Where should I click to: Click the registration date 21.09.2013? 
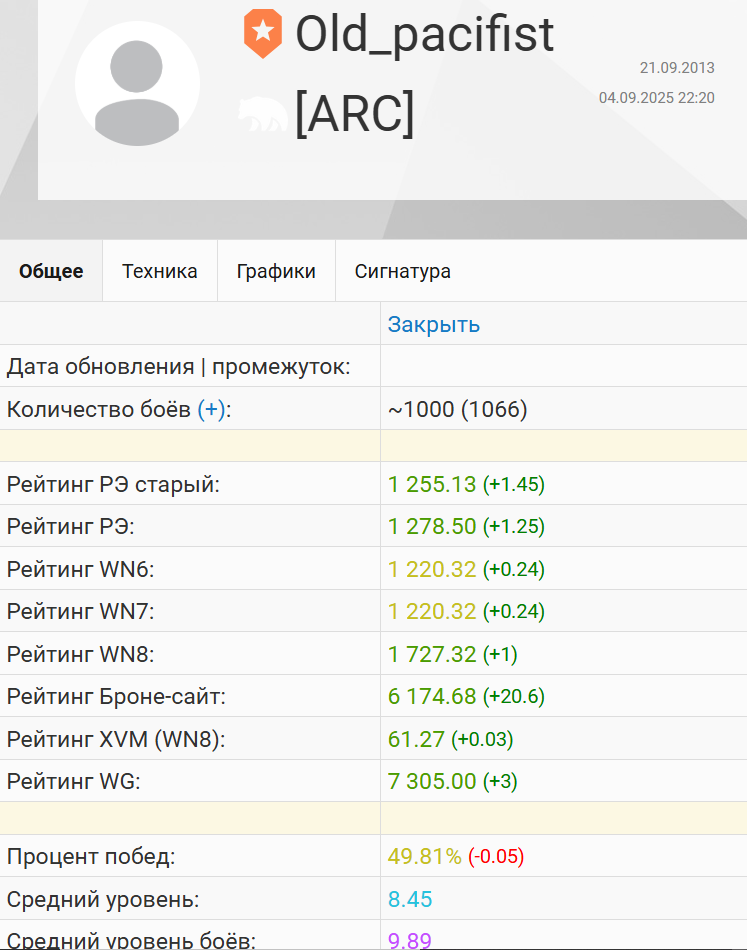(x=677, y=68)
